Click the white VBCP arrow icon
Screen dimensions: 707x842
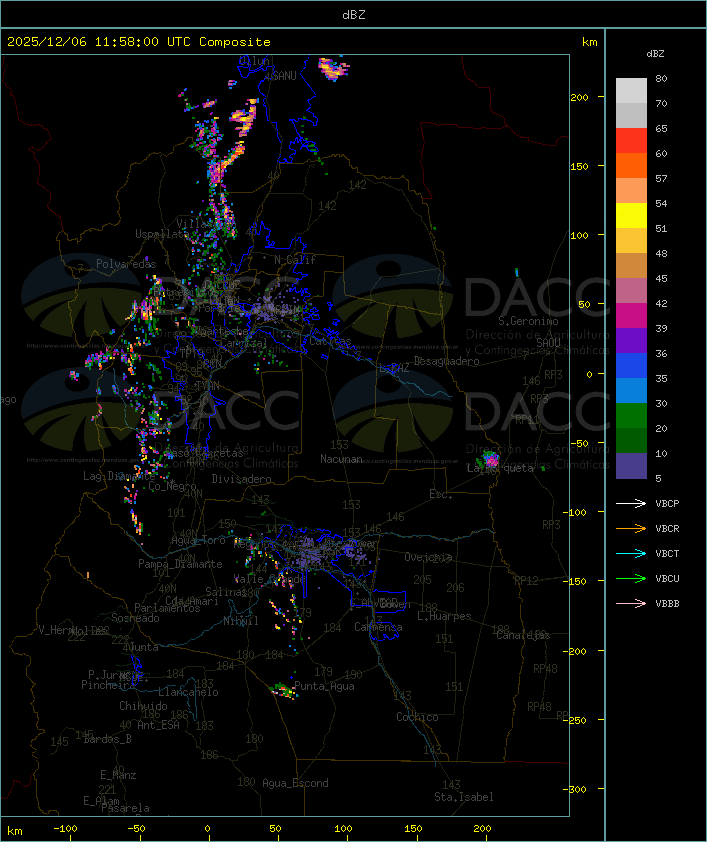[x=631, y=503]
